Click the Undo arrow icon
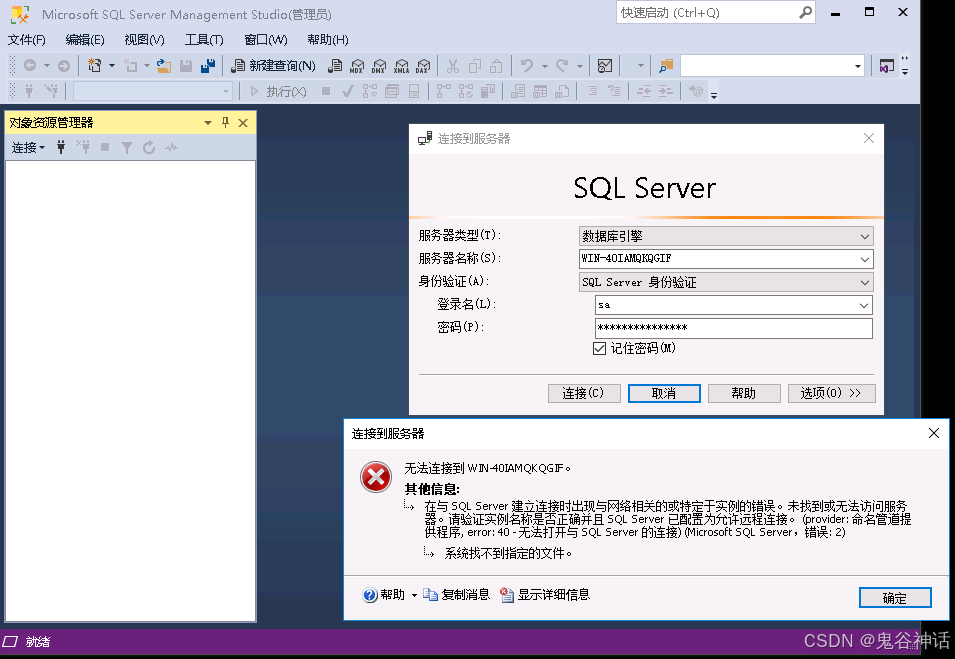This screenshot has height=659, width=955. pos(527,65)
